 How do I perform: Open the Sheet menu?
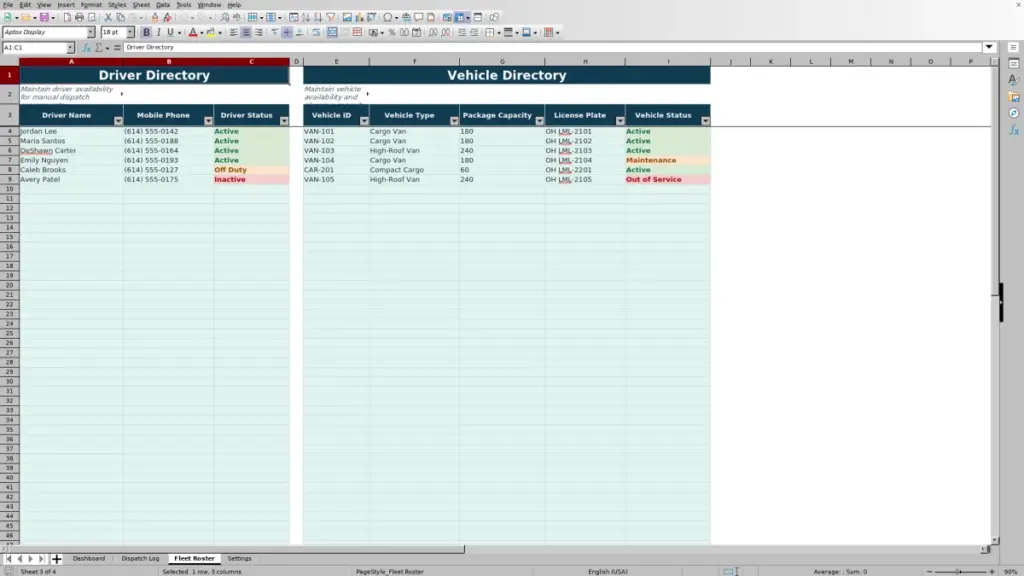[x=141, y=5]
